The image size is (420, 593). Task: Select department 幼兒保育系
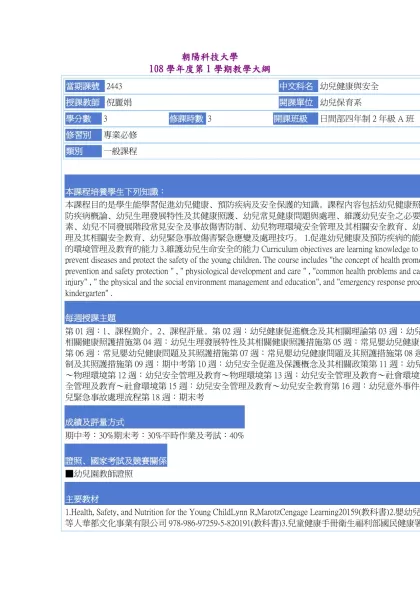[341, 102]
